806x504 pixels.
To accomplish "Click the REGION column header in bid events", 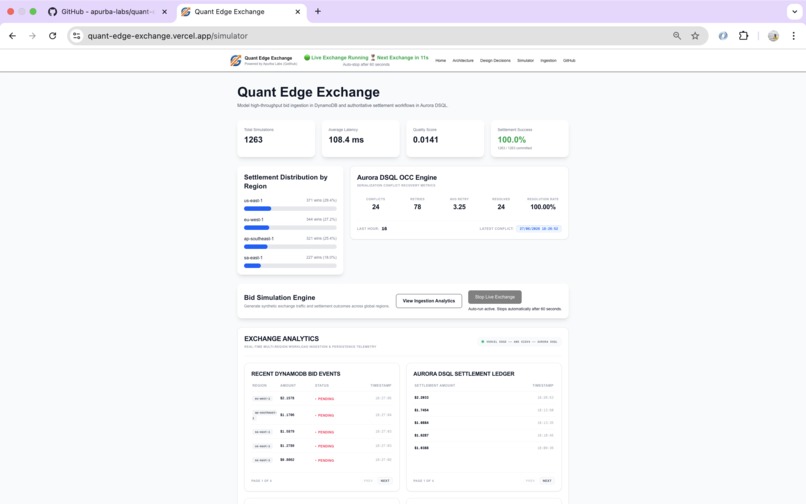I will point(260,386).
